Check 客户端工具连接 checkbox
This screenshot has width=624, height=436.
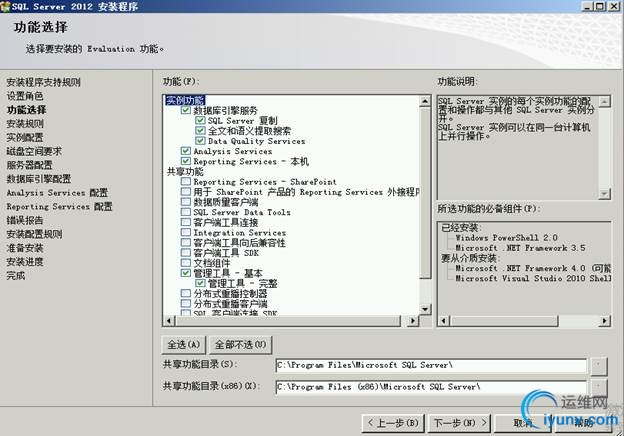185,222
